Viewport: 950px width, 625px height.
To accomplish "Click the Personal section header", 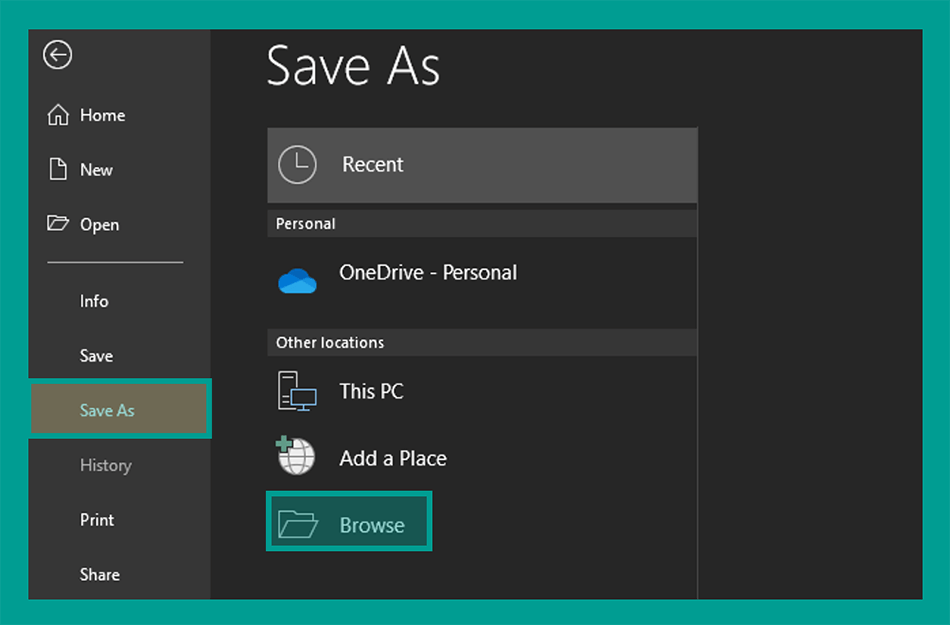I will pos(482,223).
